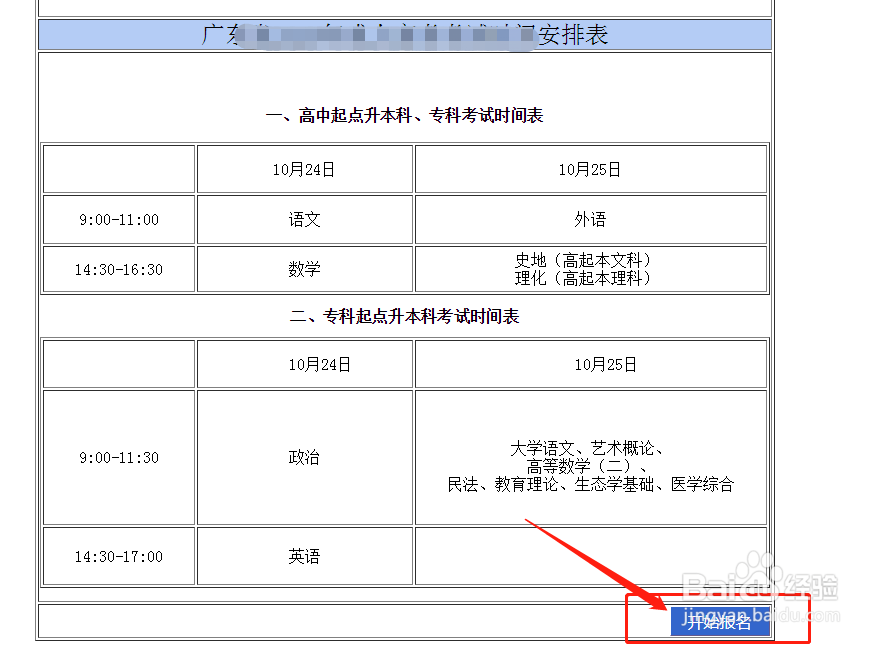Screen dimensions: 889x646
Task: Click 10月24日 above the 政治 column
Action: pyautogui.click(x=320, y=365)
